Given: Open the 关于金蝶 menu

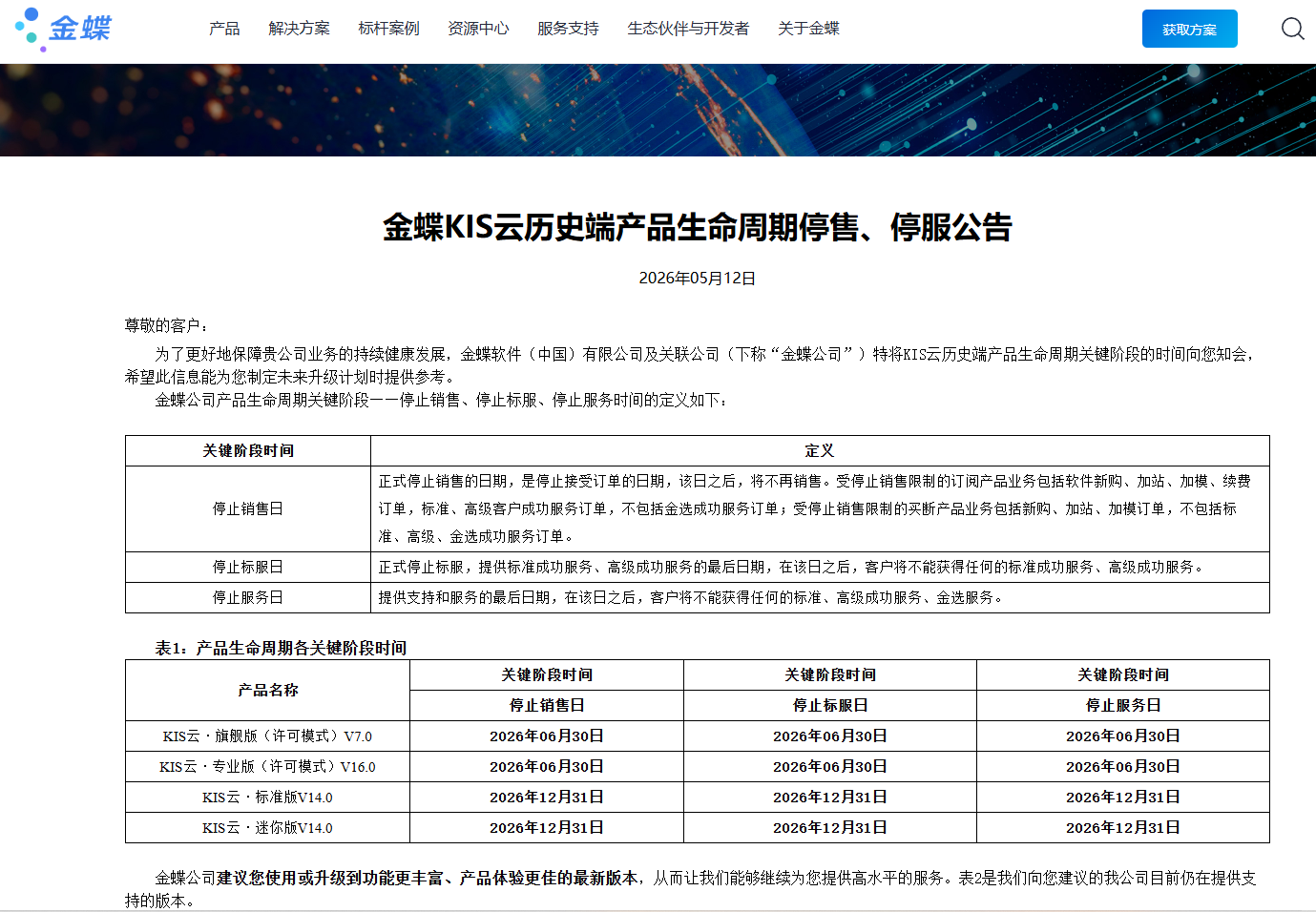Looking at the screenshot, I should [x=808, y=29].
